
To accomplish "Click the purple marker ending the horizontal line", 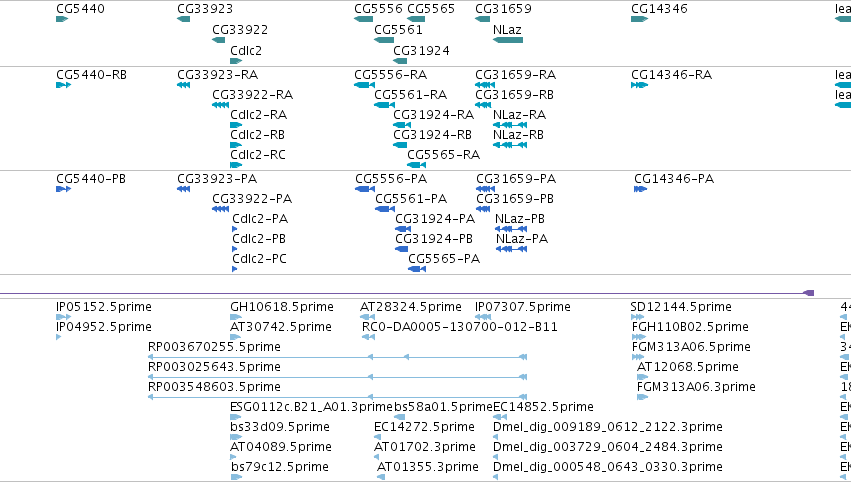I will [809, 293].
